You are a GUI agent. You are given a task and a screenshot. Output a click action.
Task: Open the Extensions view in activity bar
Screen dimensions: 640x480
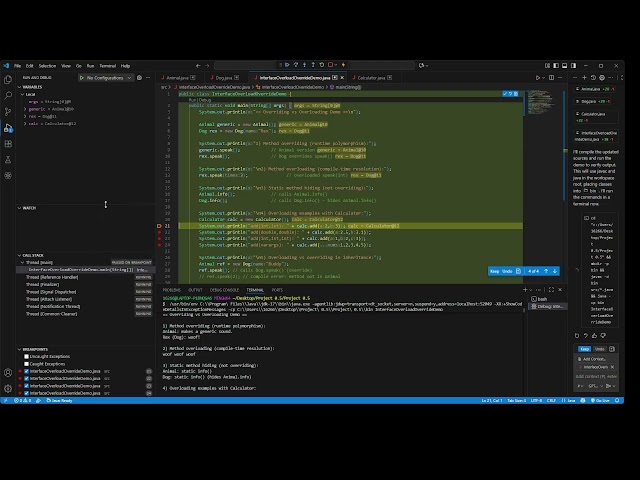[7, 144]
